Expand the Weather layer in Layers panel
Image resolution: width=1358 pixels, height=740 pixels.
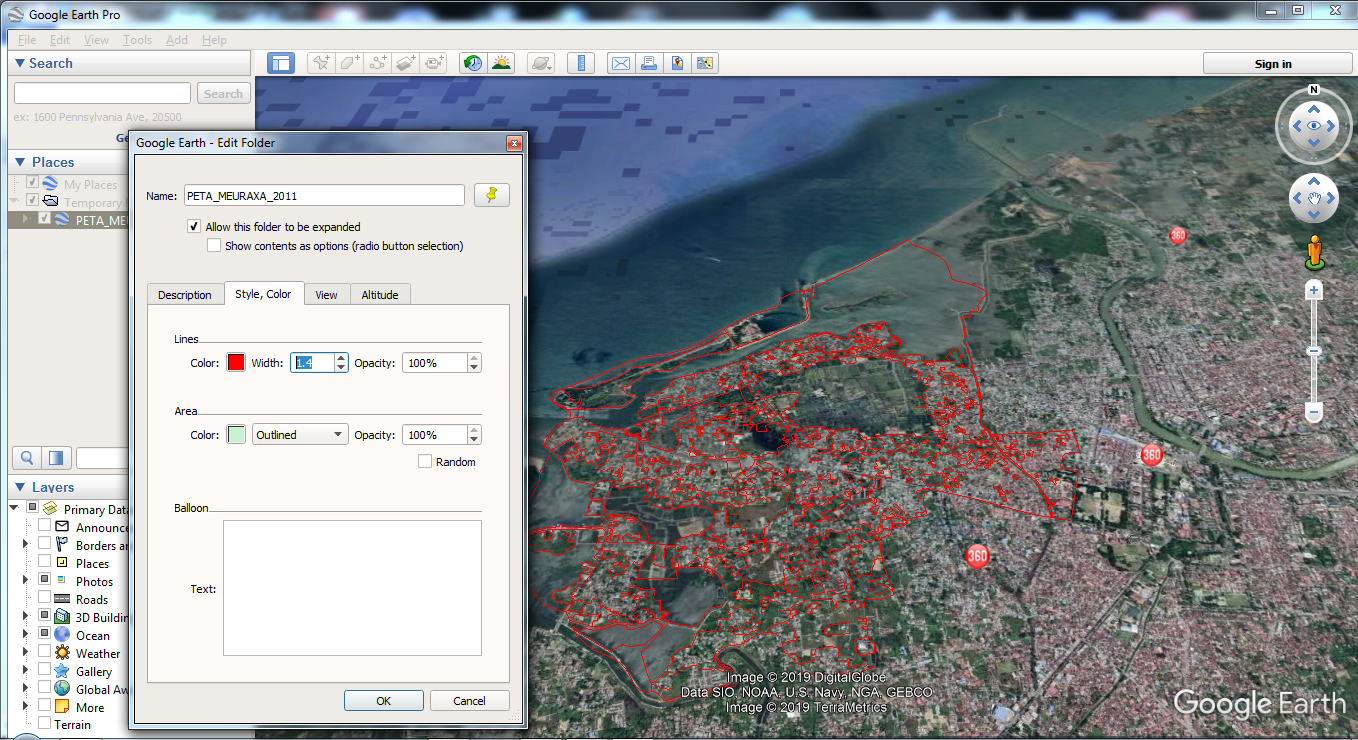25,652
